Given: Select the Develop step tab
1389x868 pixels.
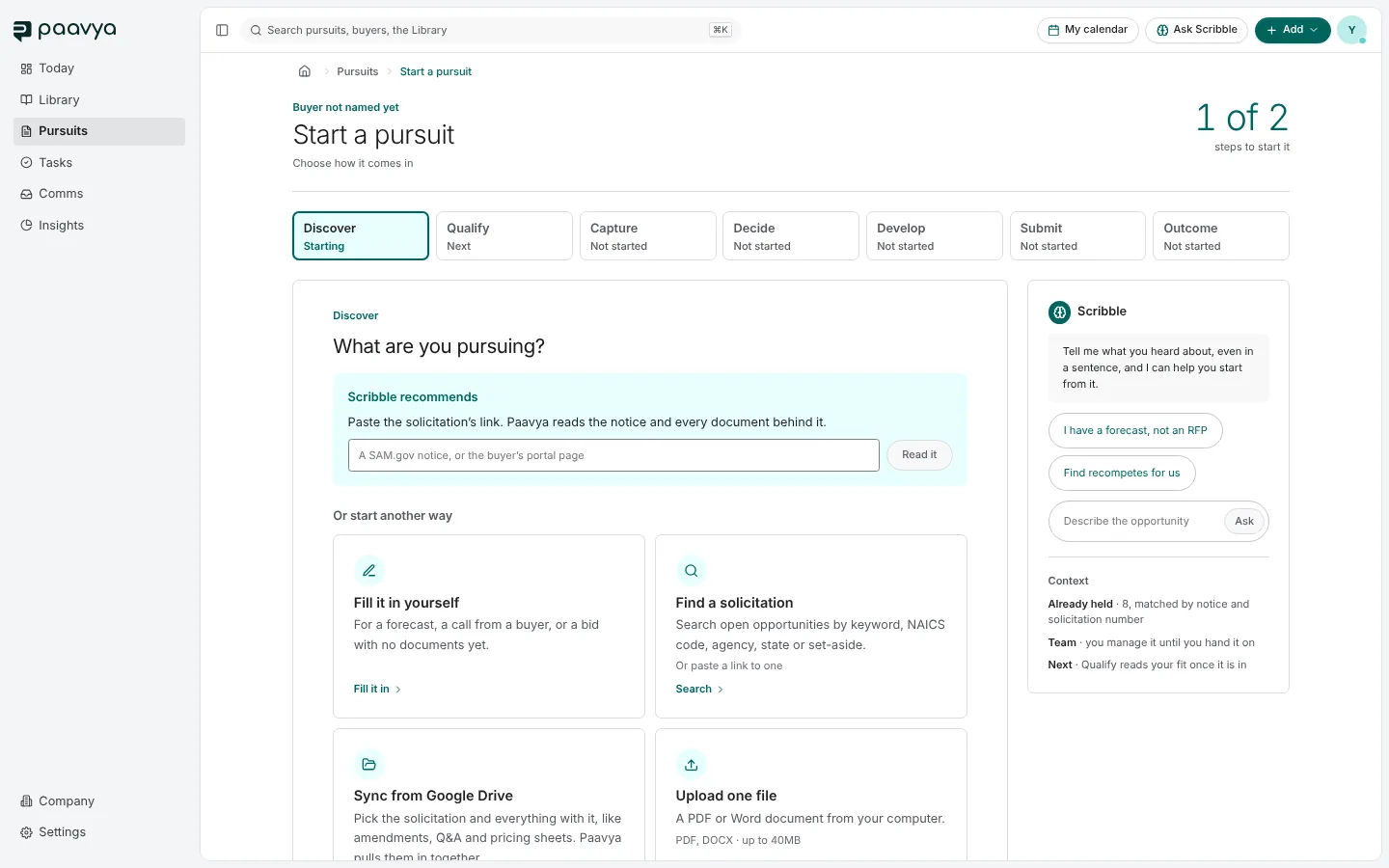Looking at the screenshot, I should pos(935,236).
